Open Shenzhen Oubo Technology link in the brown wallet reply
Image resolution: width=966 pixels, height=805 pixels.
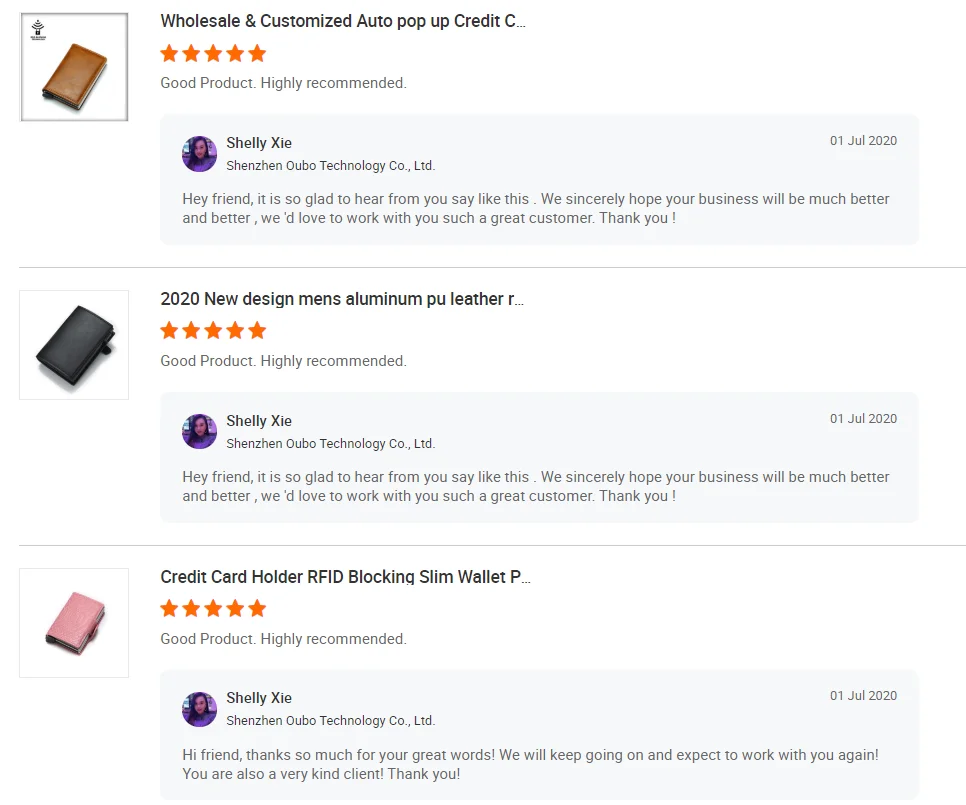coord(330,166)
